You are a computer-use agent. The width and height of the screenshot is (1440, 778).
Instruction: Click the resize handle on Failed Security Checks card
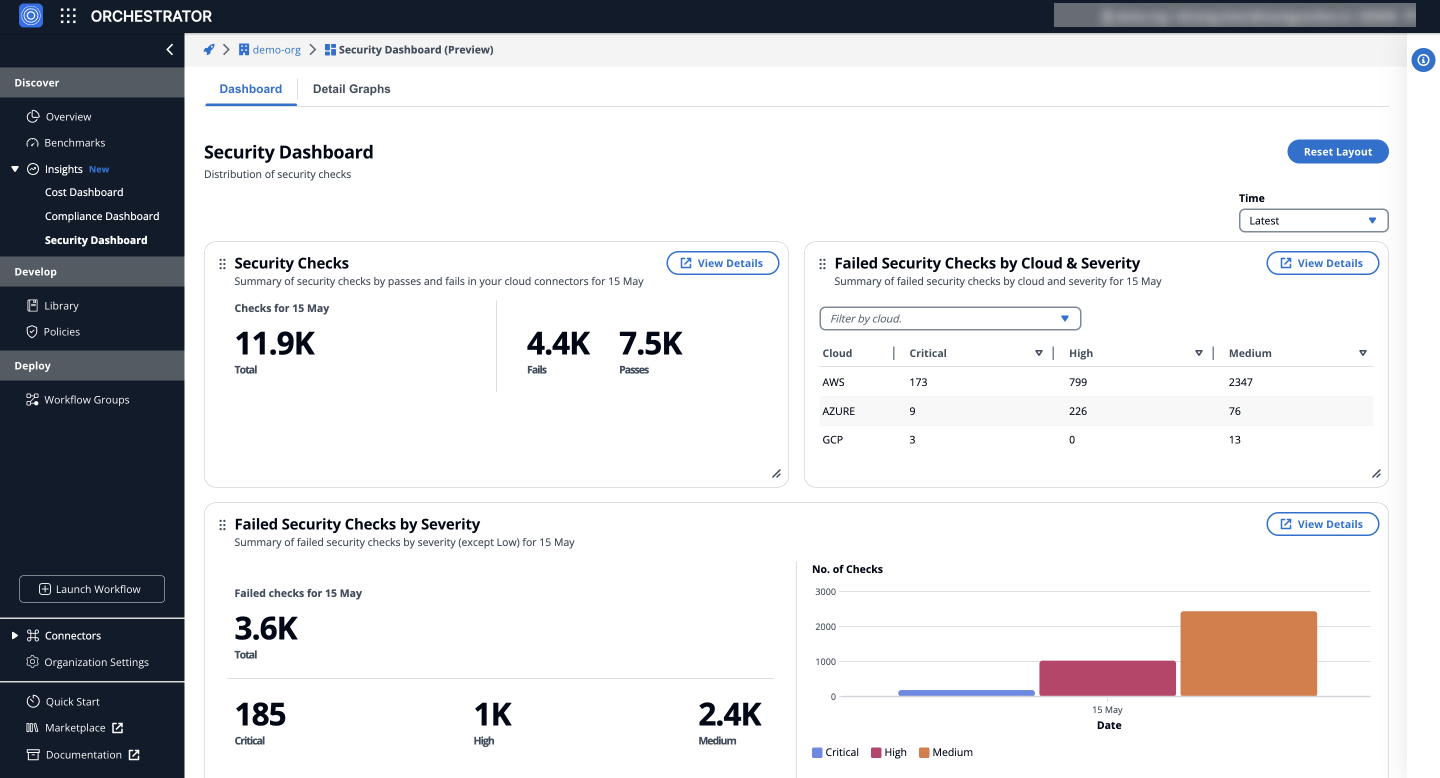(1376, 473)
